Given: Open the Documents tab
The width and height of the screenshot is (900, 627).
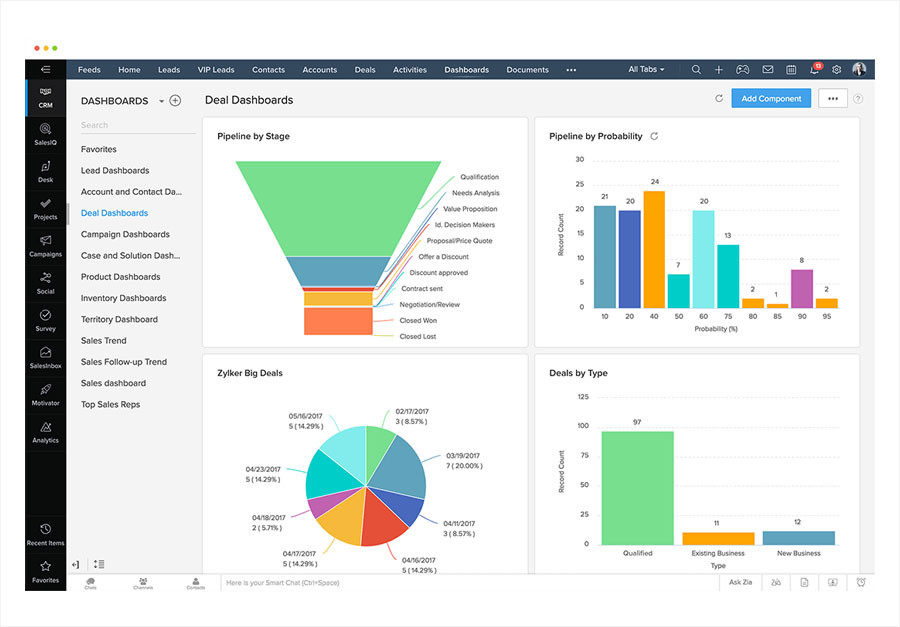Looking at the screenshot, I should (x=527, y=69).
